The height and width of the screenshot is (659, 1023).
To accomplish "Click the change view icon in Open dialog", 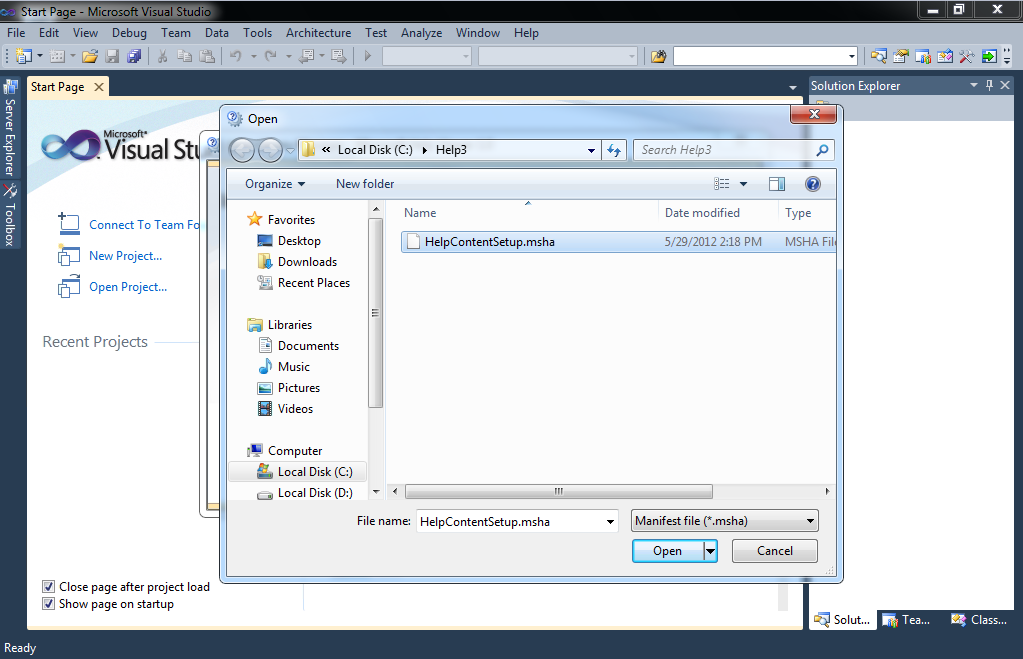I will coord(722,184).
